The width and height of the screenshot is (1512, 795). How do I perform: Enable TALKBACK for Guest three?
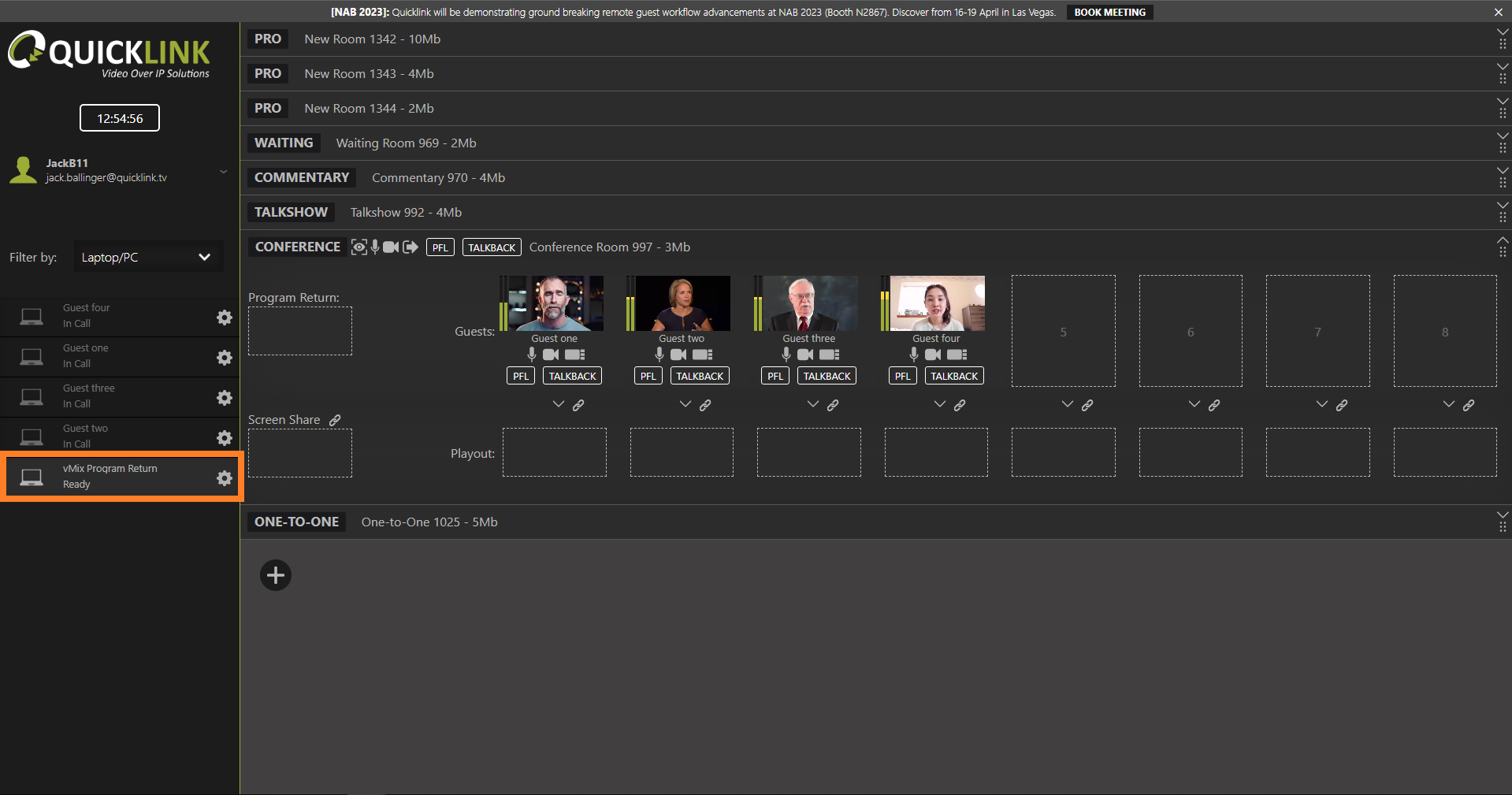click(827, 376)
